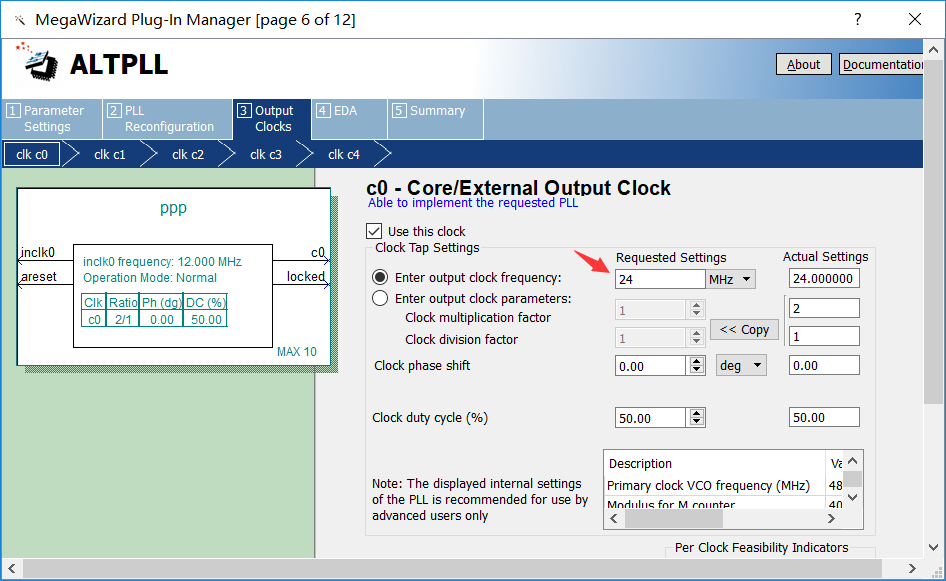The height and width of the screenshot is (581, 946).
Task: Select the clk c0 sub-page
Action: pos(32,154)
